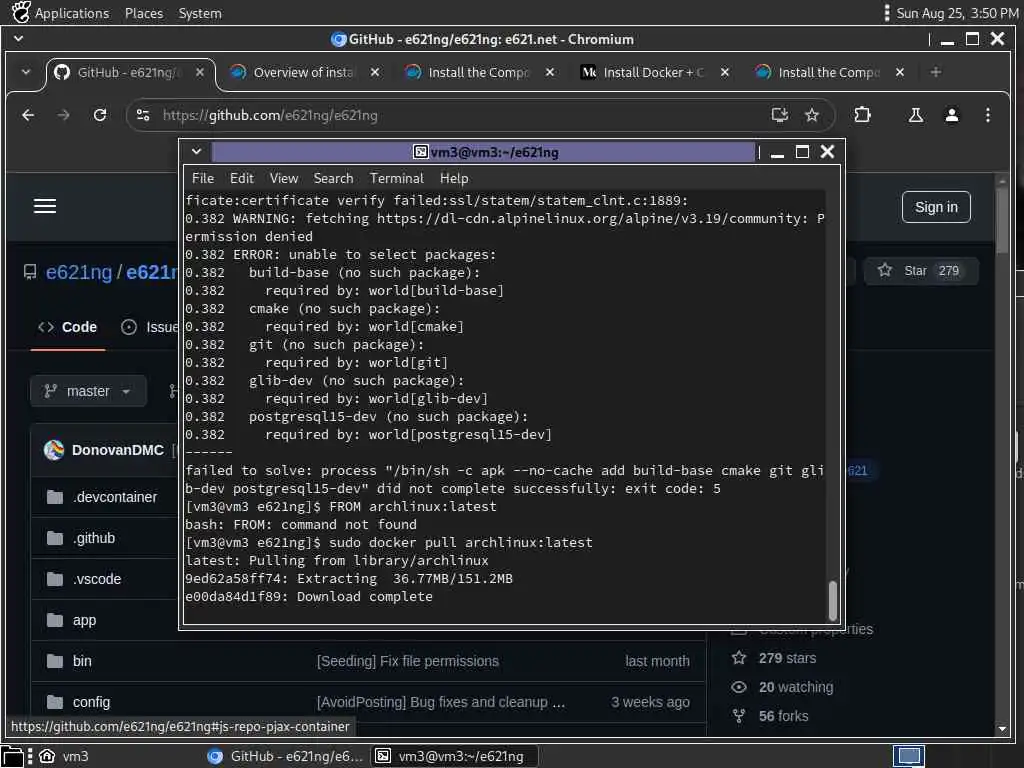Viewport: 1024px width, 768px height.
Task: Open Chromium three-dot menu
Action: click(x=987, y=116)
